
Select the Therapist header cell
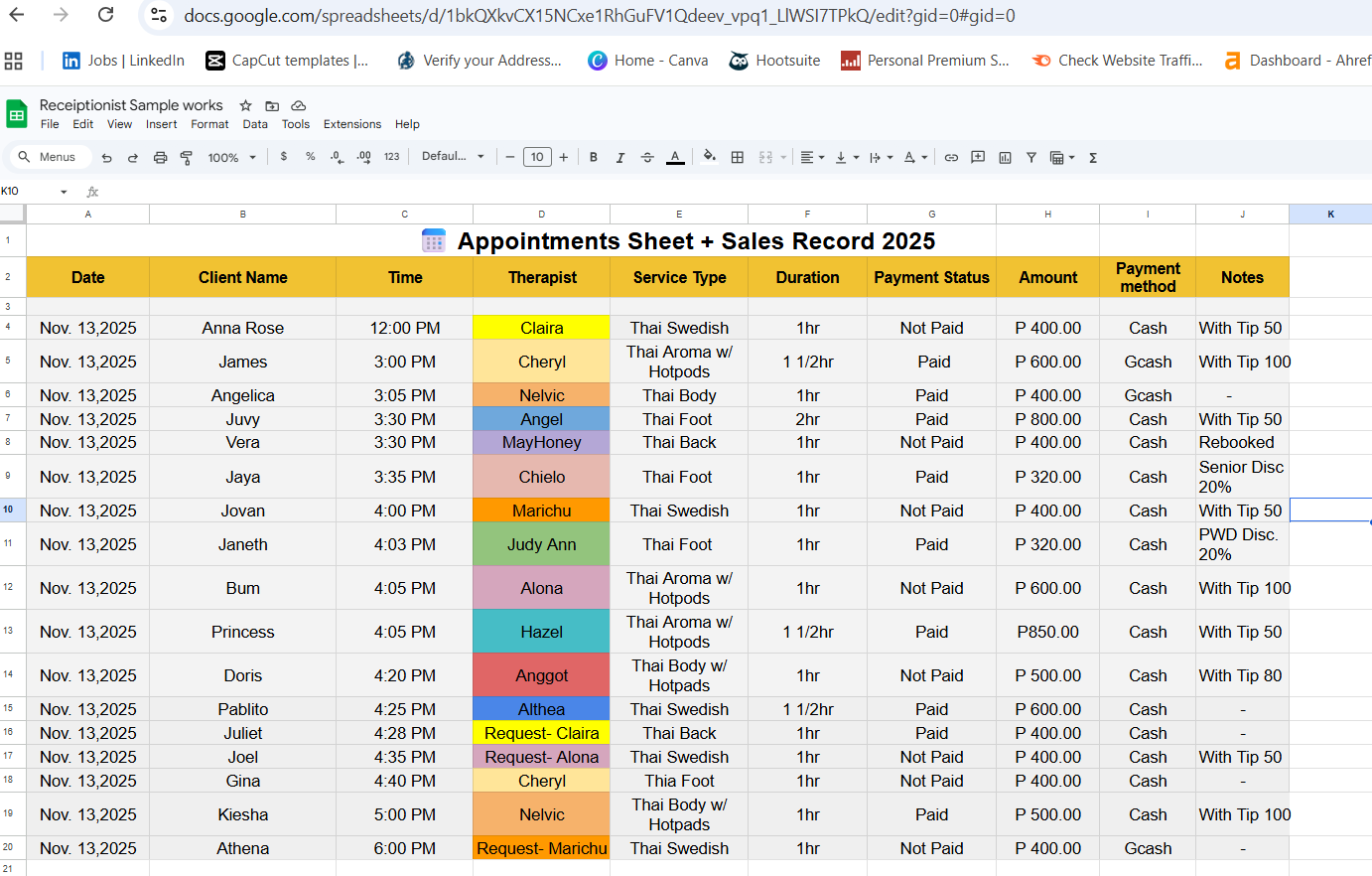point(542,277)
